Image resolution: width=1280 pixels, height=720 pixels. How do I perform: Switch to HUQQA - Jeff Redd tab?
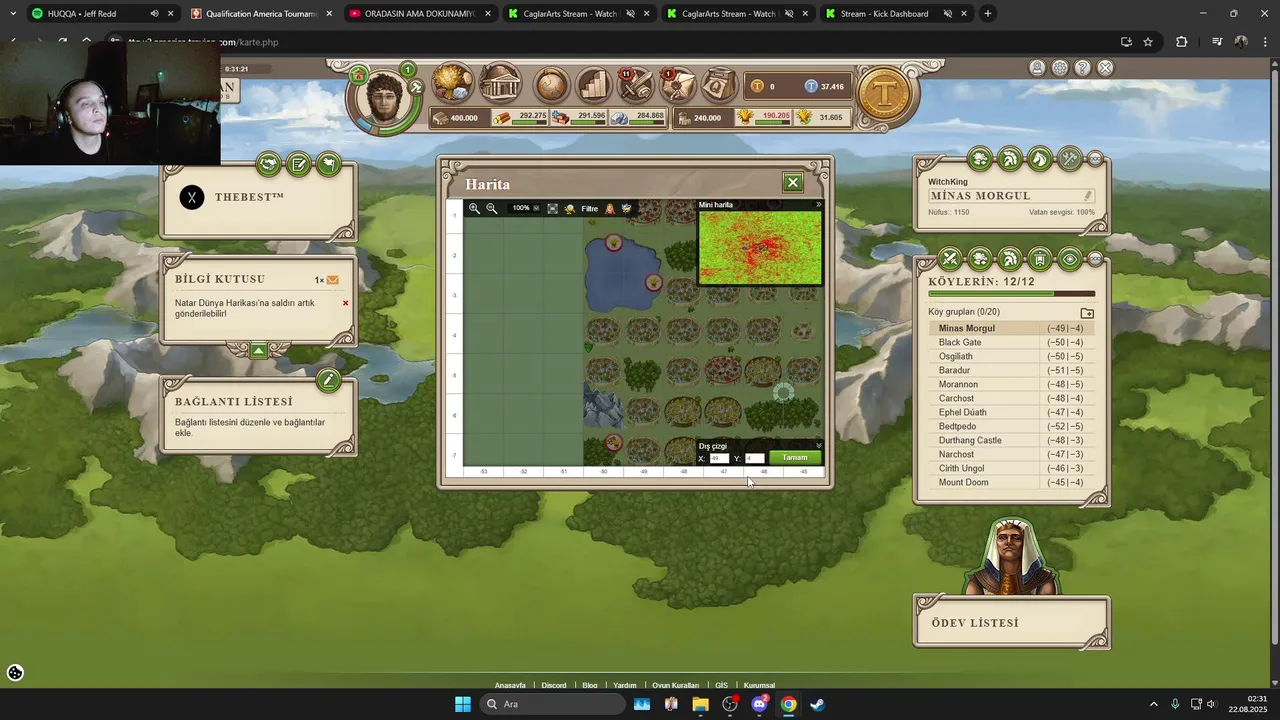100,14
